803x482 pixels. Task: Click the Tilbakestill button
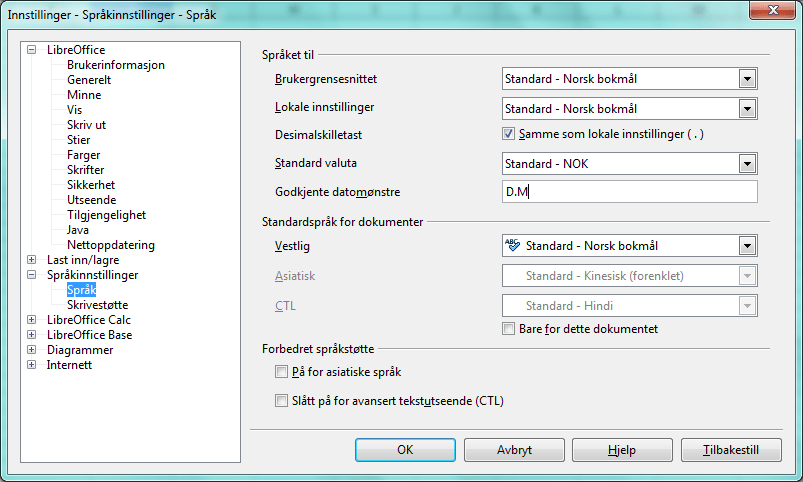[731, 450]
